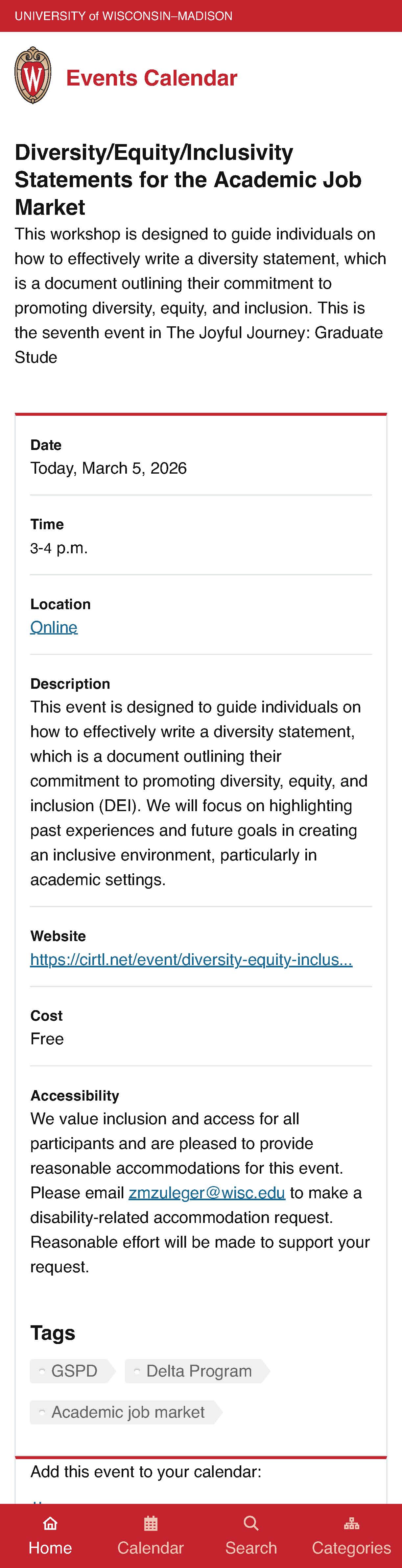
Task: Click University of Wisconsin–Madison header text
Action: [x=124, y=16]
